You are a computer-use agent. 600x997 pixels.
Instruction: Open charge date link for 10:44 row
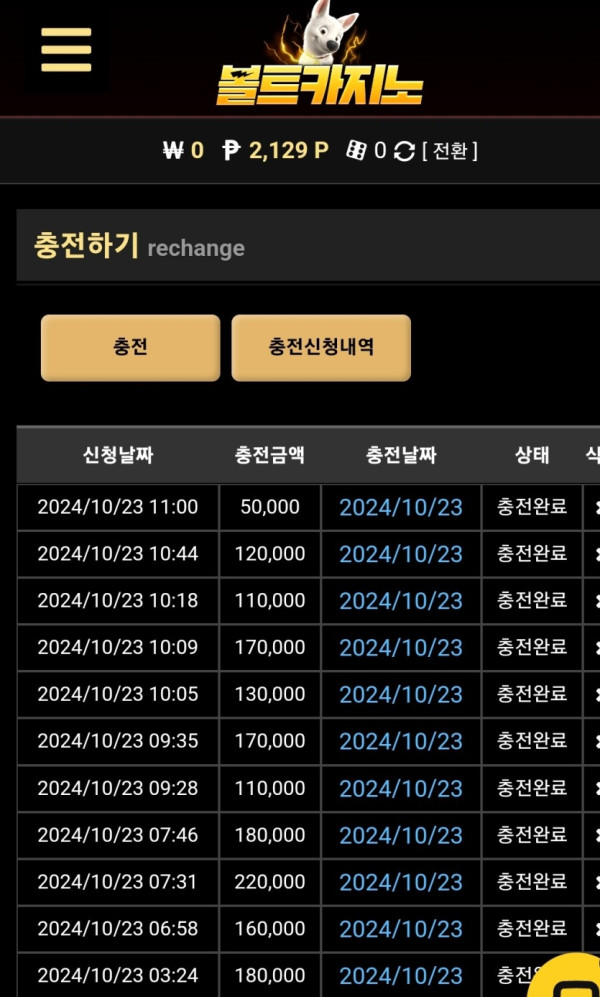pyautogui.click(x=401, y=554)
